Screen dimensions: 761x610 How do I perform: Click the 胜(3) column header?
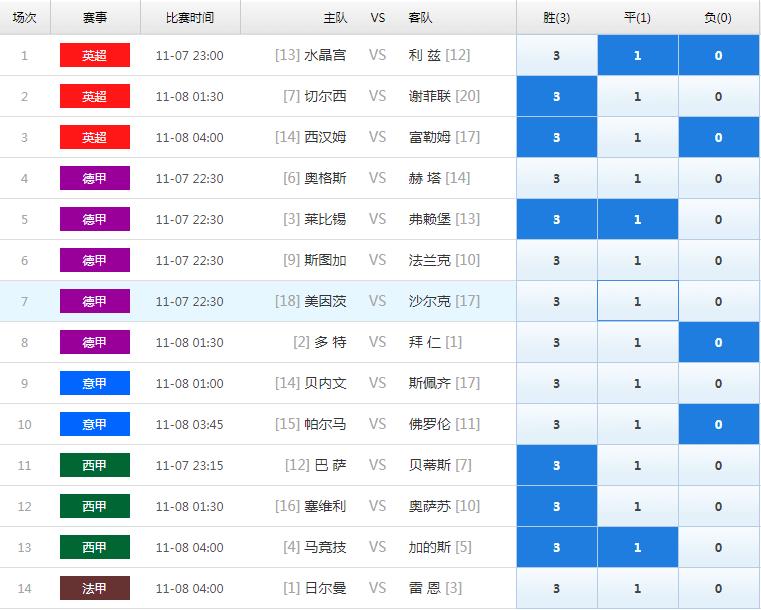point(557,18)
